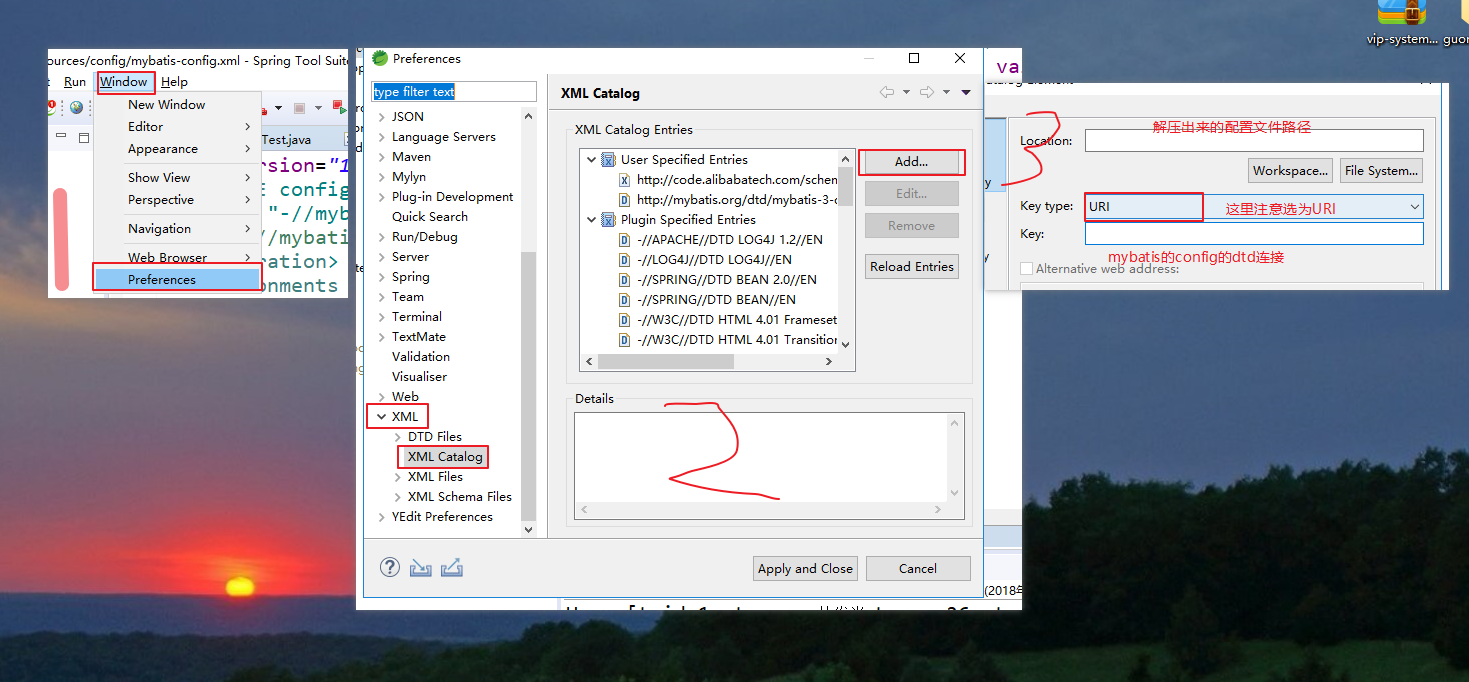Click the Location input field
This screenshot has height=682, width=1469.
[x=1254, y=141]
